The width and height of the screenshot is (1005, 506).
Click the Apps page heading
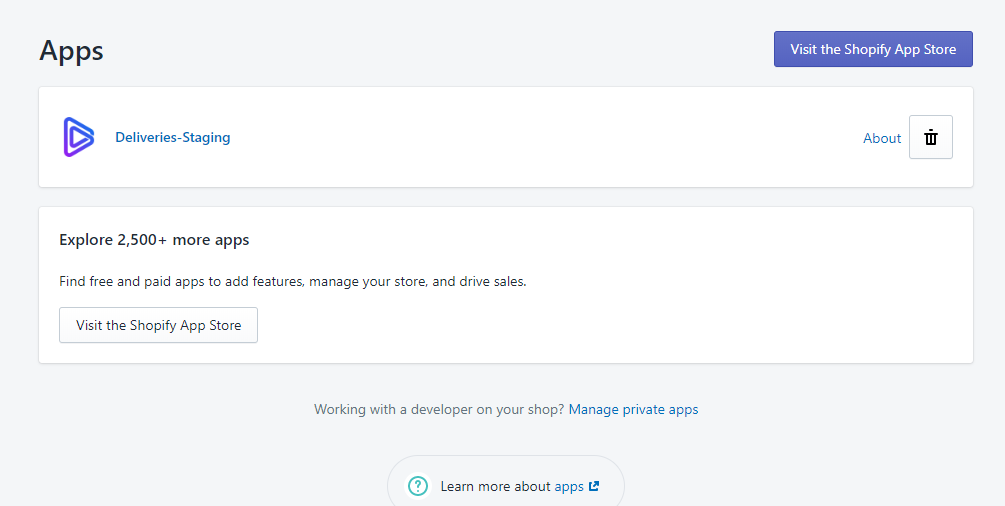click(71, 50)
